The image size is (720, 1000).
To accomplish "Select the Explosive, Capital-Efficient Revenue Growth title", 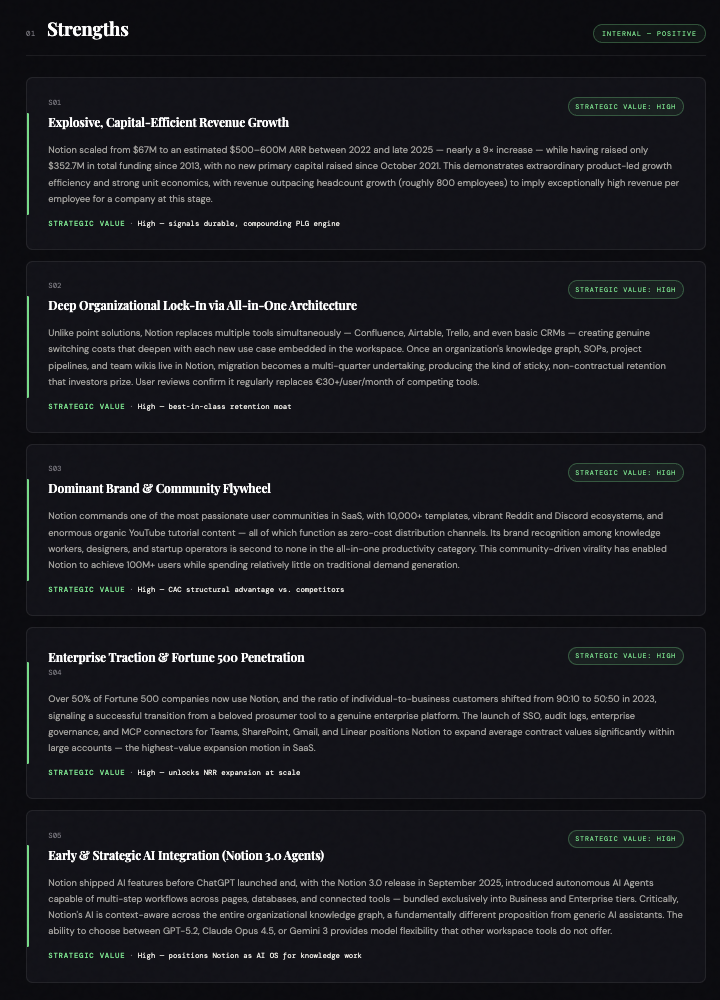I will (168, 122).
